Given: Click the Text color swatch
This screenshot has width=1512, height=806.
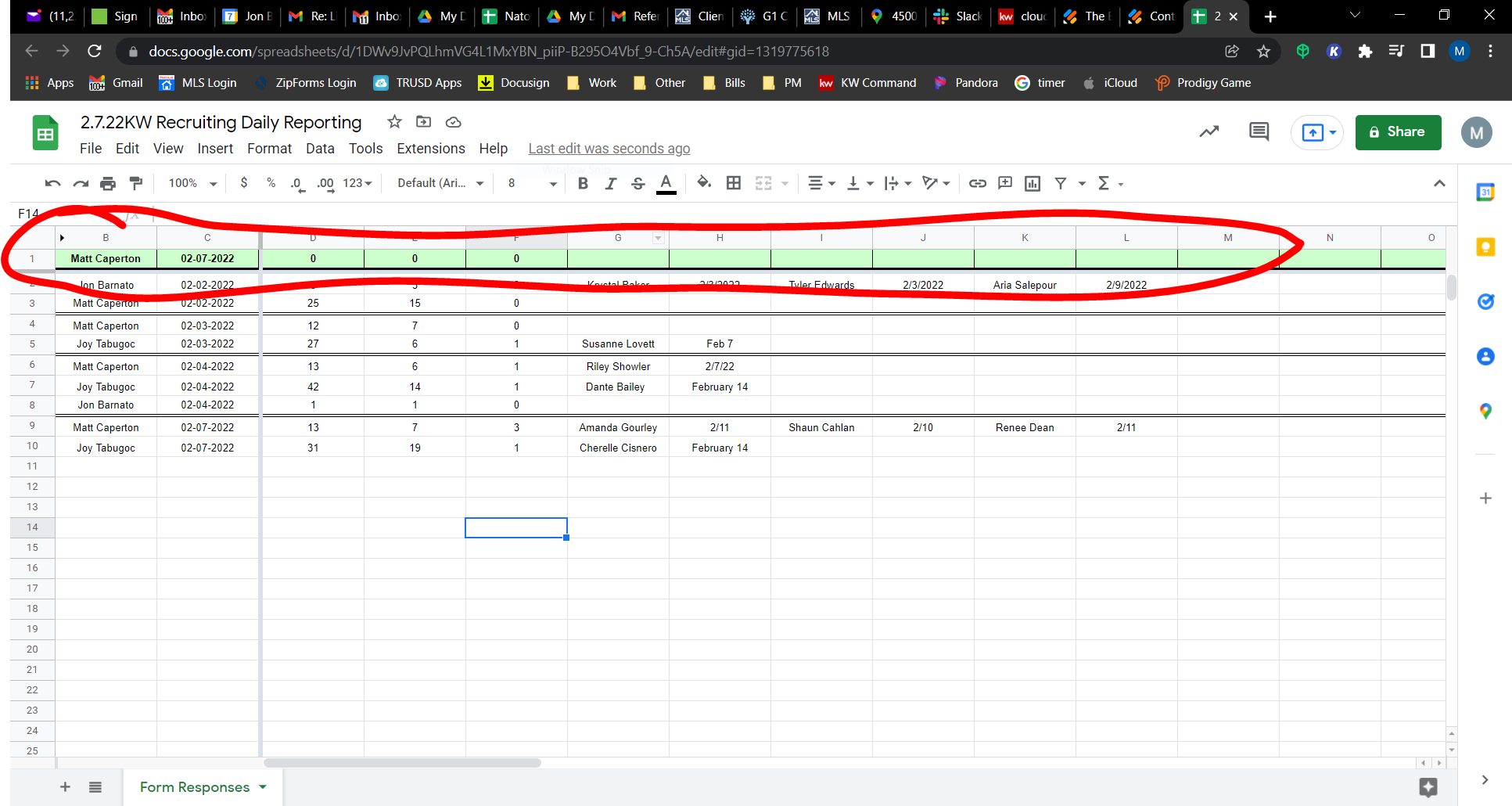Looking at the screenshot, I should [x=666, y=183].
